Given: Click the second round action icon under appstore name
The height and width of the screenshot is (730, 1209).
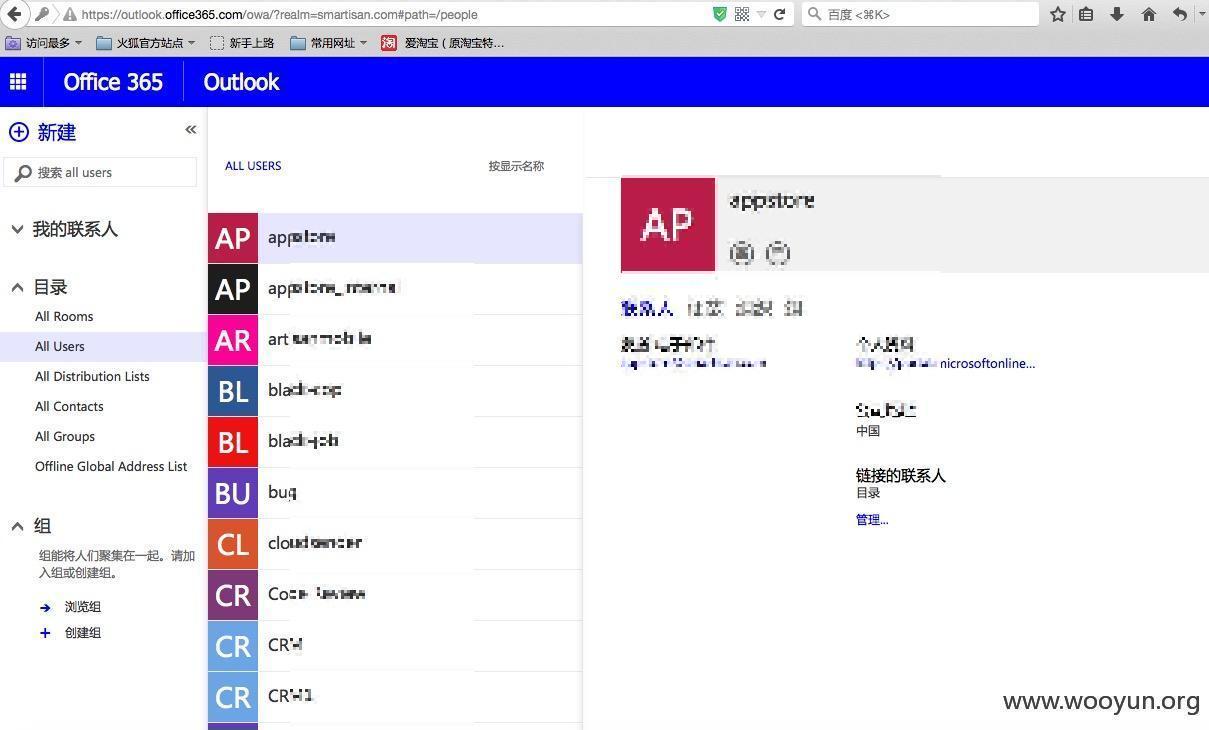Looking at the screenshot, I should (x=777, y=253).
